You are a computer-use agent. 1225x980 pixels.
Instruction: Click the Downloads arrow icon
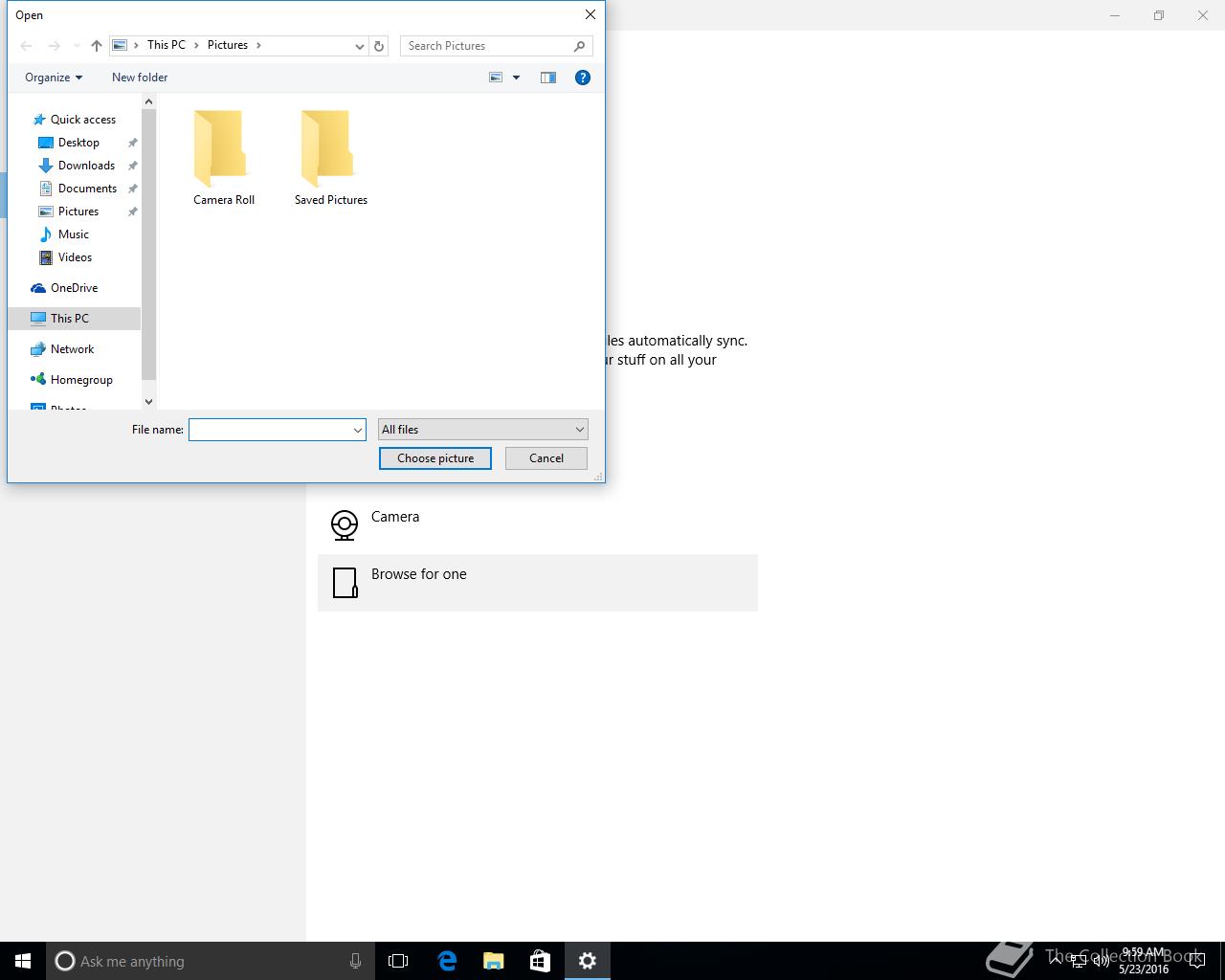pyautogui.click(x=46, y=166)
